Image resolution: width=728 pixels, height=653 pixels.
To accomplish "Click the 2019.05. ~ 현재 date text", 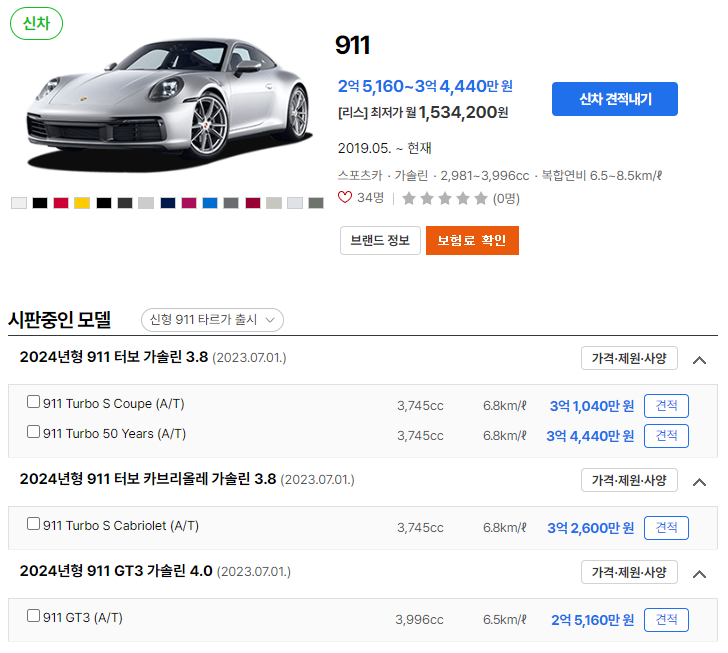I will [x=384, y=148].
